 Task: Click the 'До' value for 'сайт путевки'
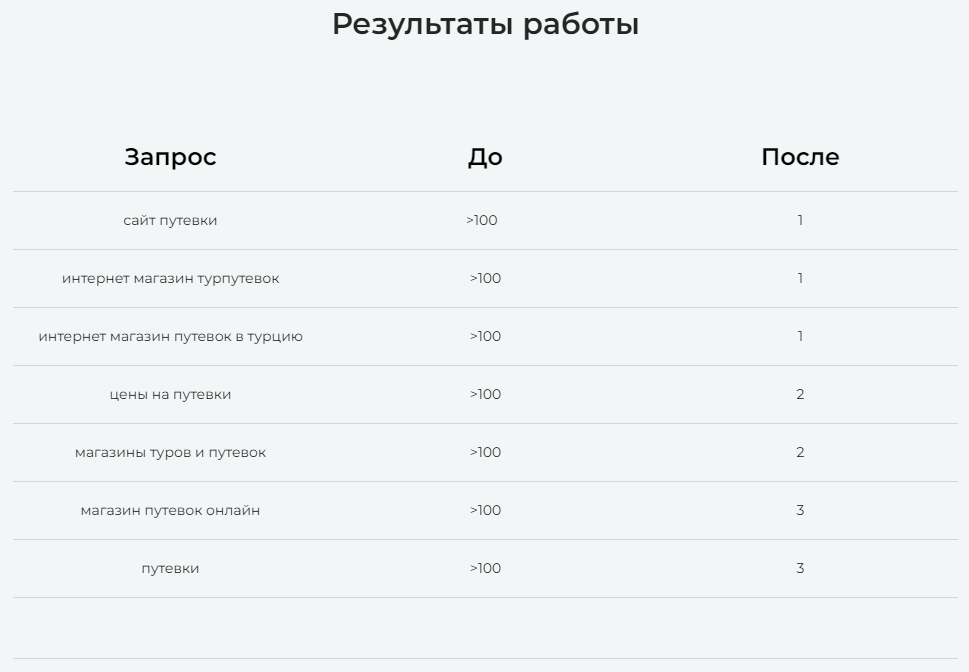pos(482,220)
